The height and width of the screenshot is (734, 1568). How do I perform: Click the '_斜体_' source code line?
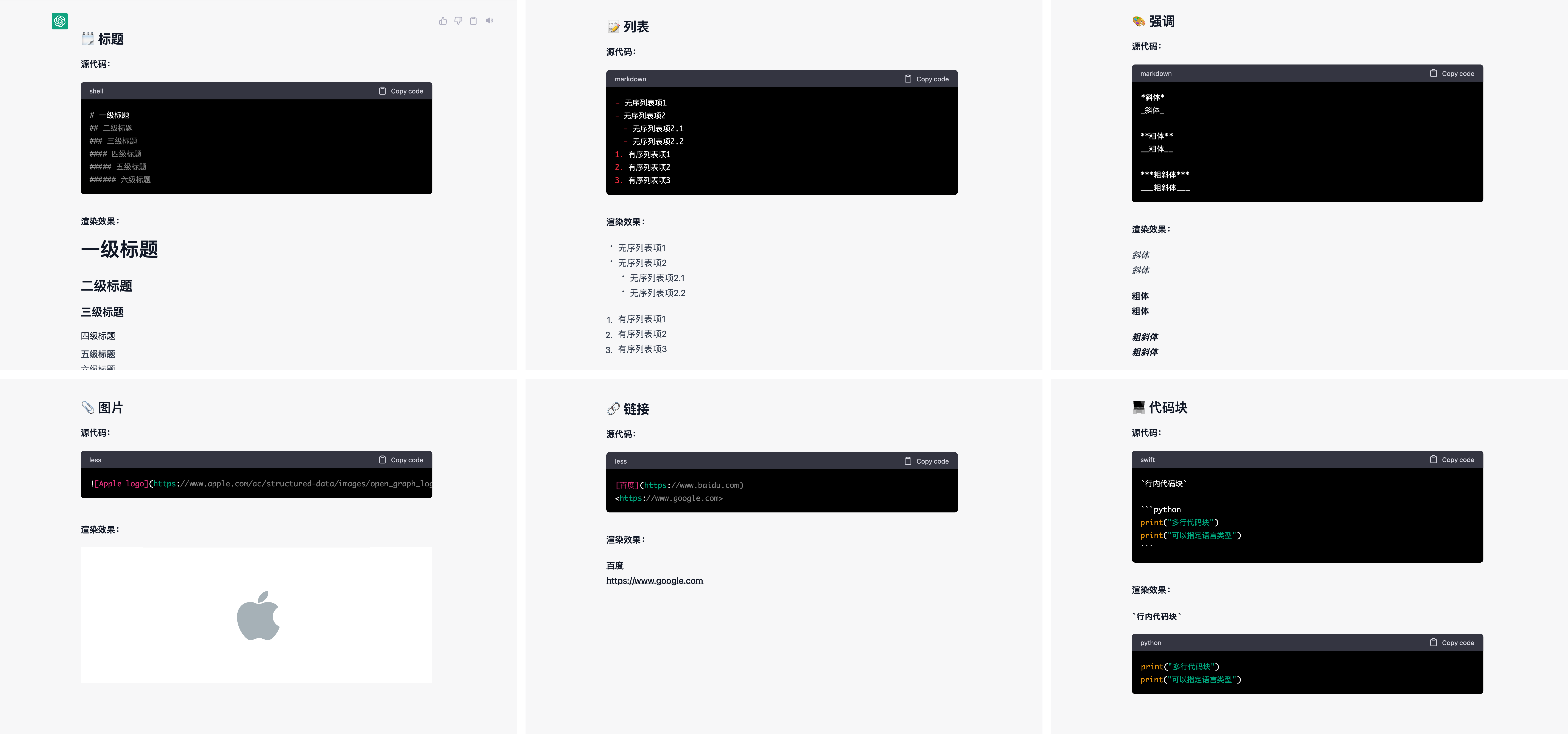1152,110
